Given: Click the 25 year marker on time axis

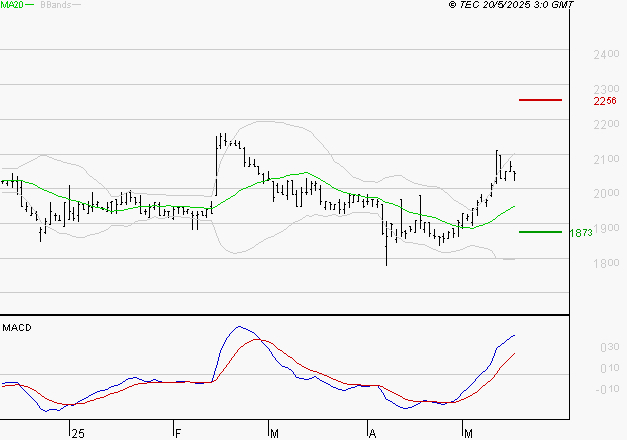Looking at the screenshot, I should pos(77,432).
